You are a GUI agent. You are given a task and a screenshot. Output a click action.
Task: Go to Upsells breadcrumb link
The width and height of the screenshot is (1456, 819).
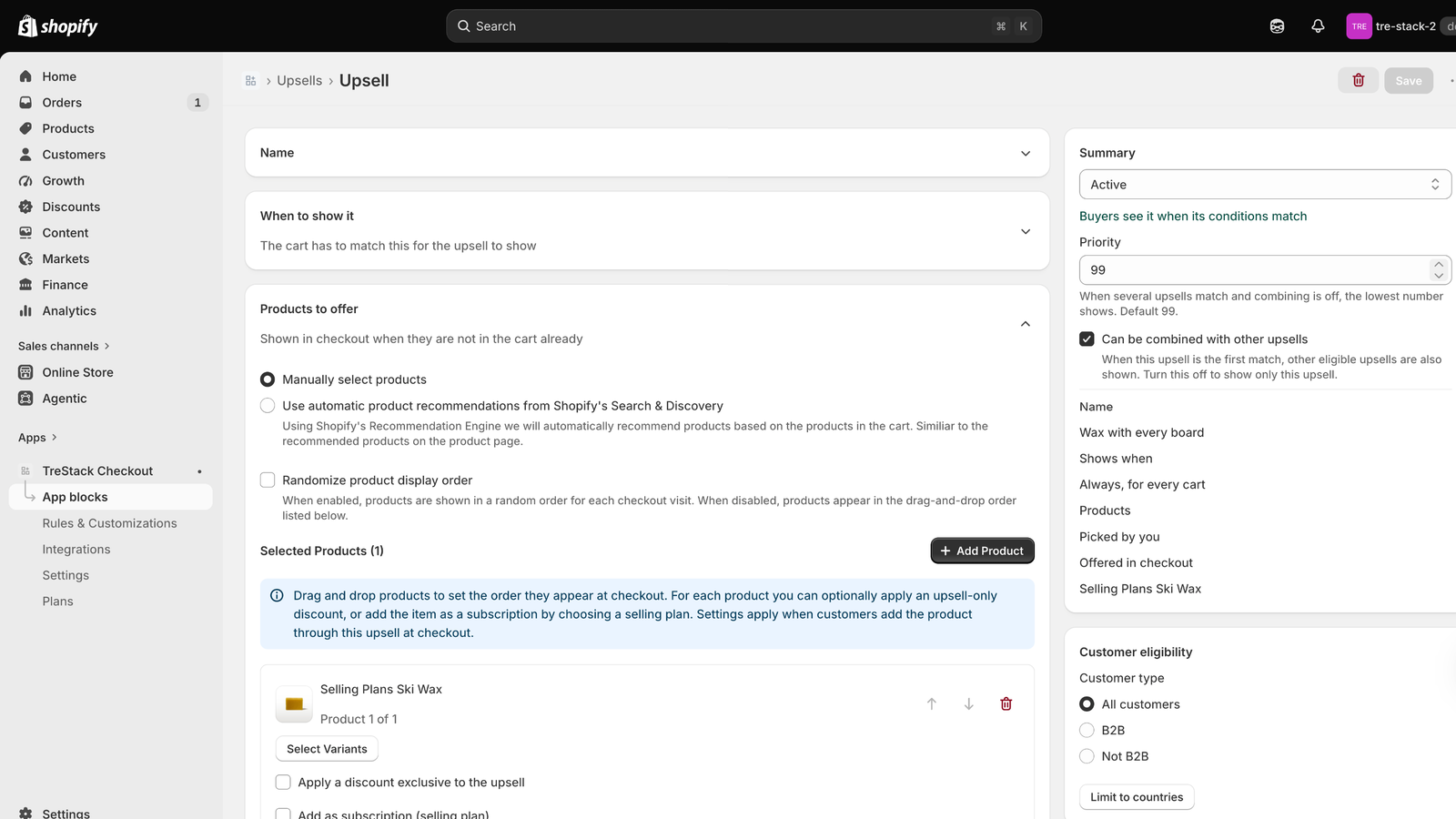pos(299,81)
